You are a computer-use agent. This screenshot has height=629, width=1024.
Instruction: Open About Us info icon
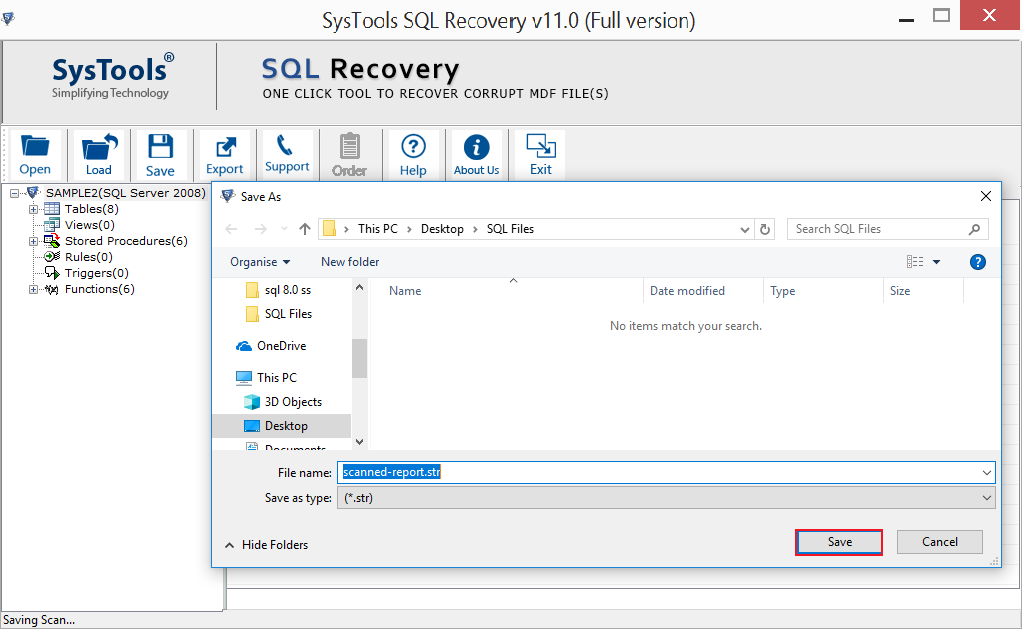point(477,155)
